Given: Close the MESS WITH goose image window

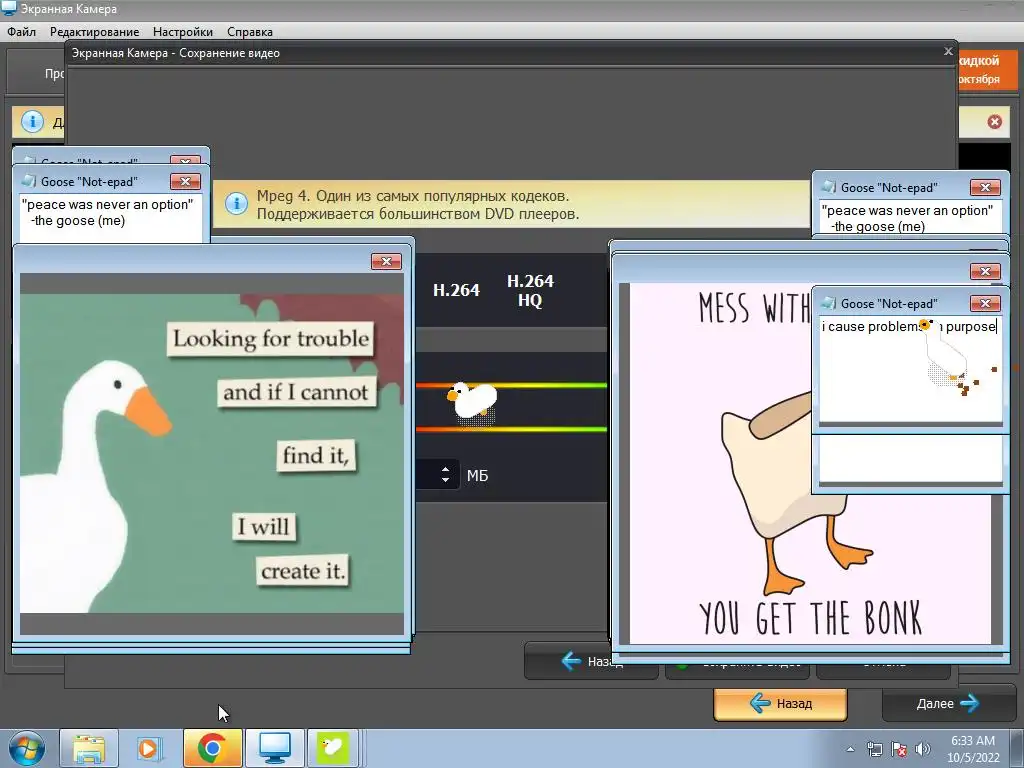Looking at the screenshot, I should tap(985, 271).
